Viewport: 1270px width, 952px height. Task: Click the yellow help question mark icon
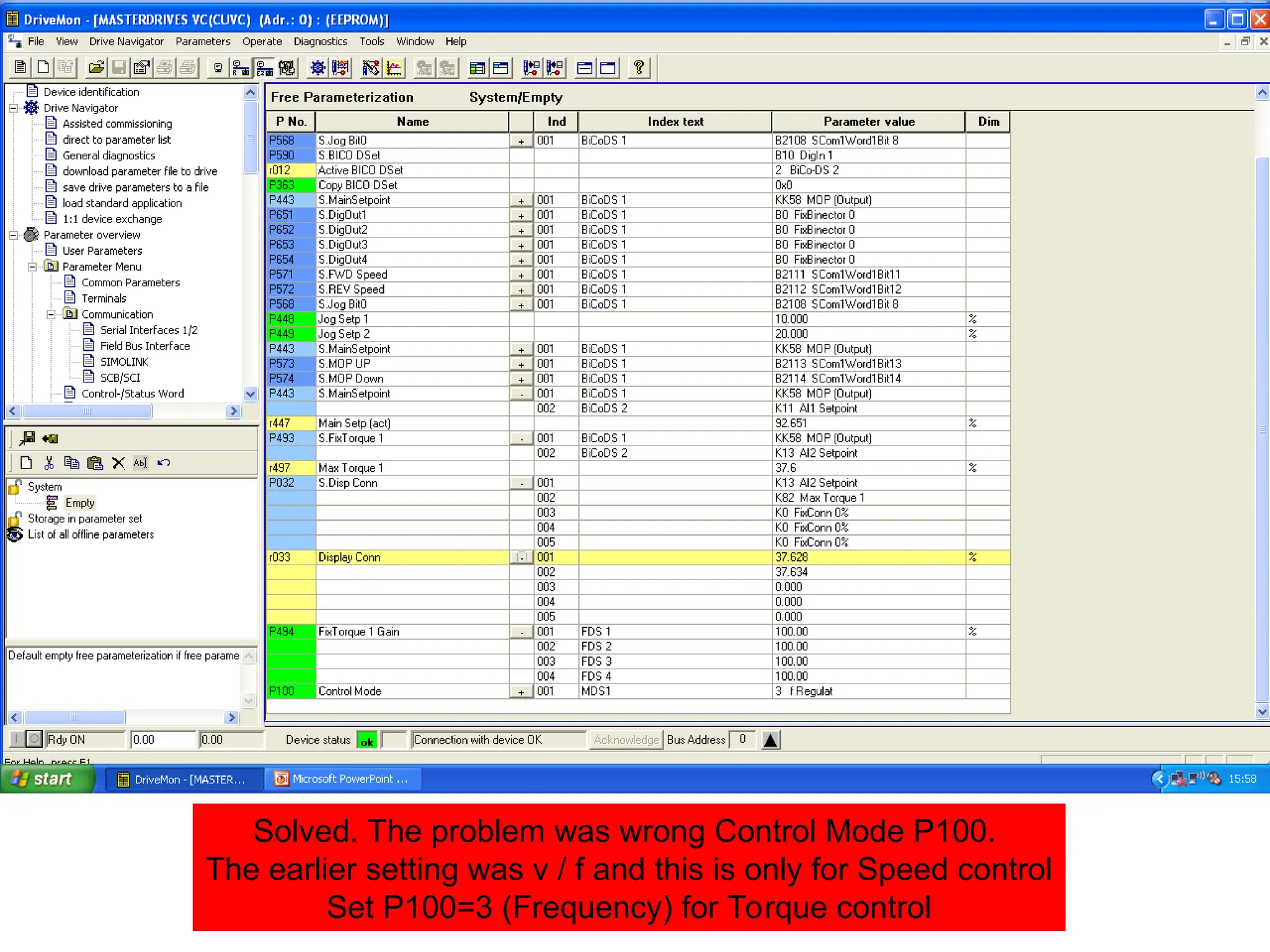click(639, 68)
